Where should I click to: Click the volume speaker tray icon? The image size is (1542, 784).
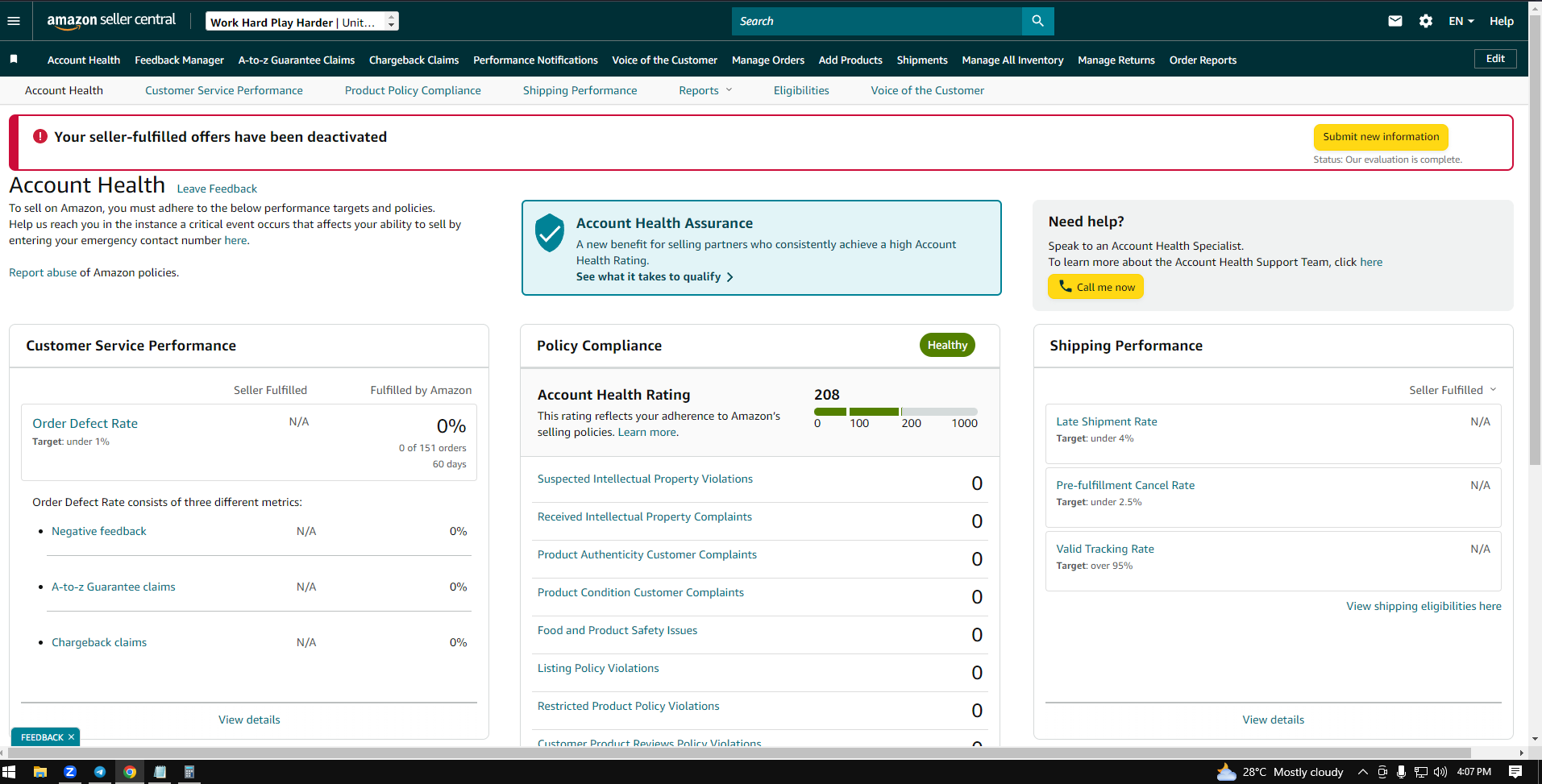point(1440,772)
